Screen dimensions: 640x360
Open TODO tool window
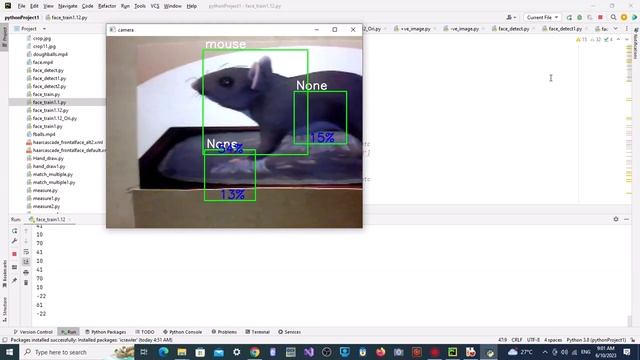point(144,332)
